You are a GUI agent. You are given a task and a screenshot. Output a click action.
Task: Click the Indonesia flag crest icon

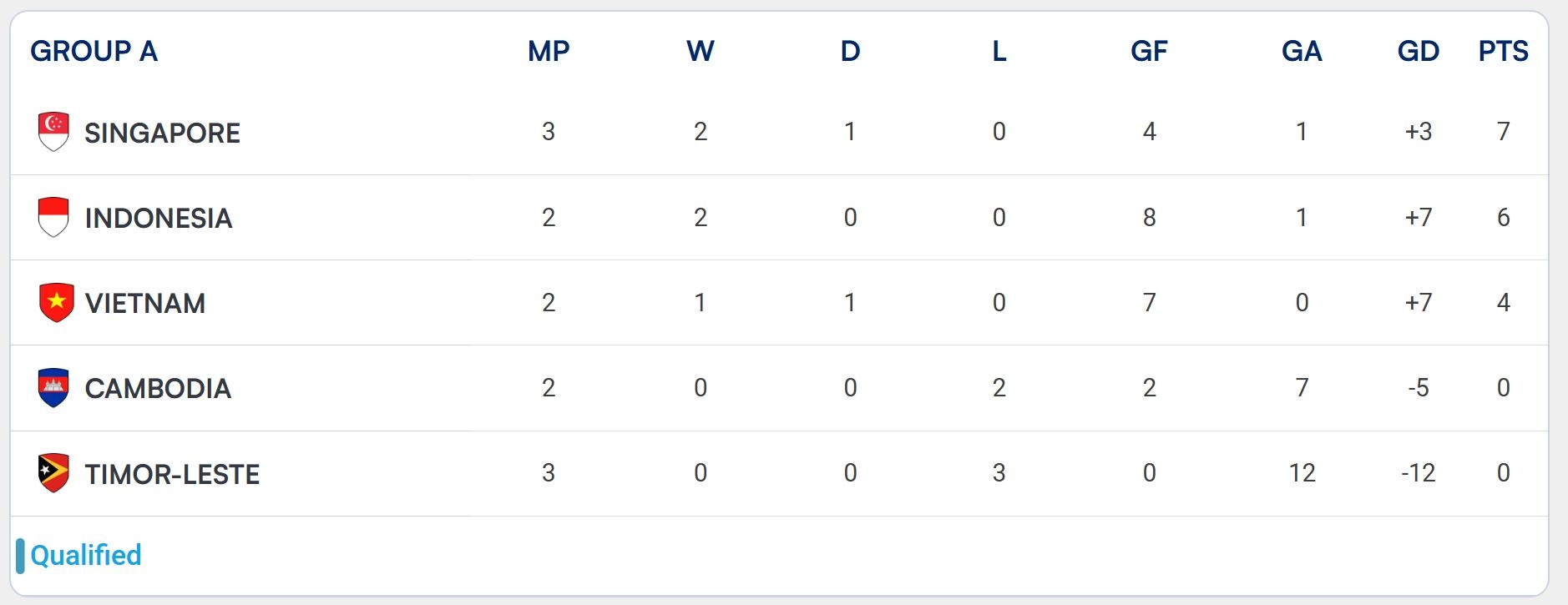[54, 217]
